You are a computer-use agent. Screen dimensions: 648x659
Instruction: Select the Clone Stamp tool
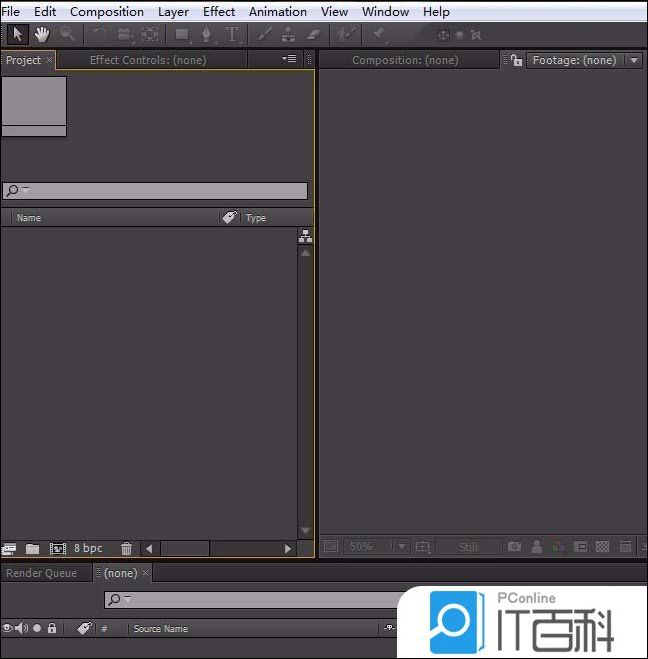pyautogui.click(x=288, y=34)
